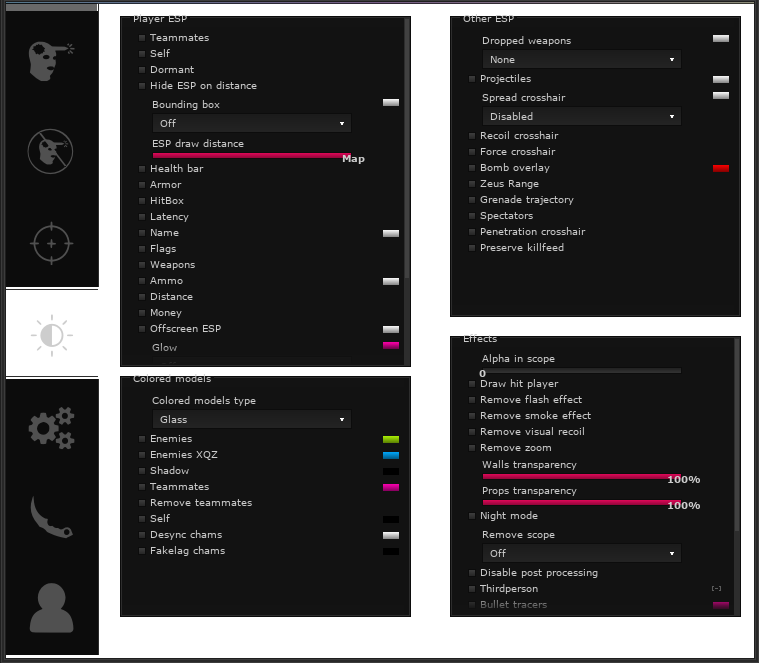The image size is (759, 663).
Task: Open the Dropped weapons dropdown
Action: [581, 60]
